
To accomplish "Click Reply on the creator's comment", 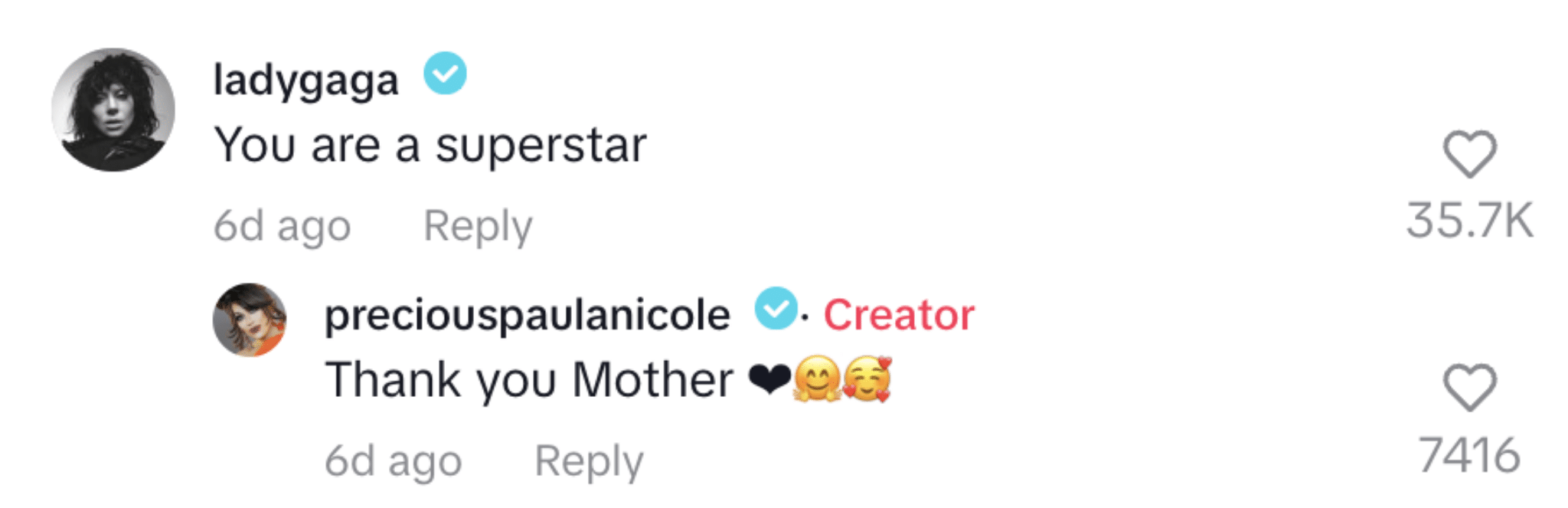I will [588, 458].
